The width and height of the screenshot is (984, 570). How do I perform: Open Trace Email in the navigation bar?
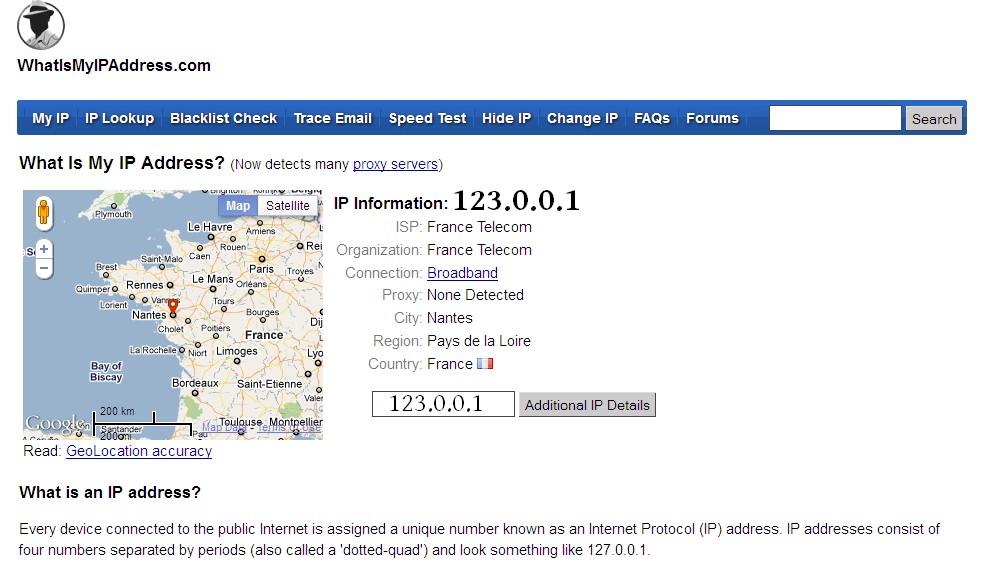click(x=333, y=118)
